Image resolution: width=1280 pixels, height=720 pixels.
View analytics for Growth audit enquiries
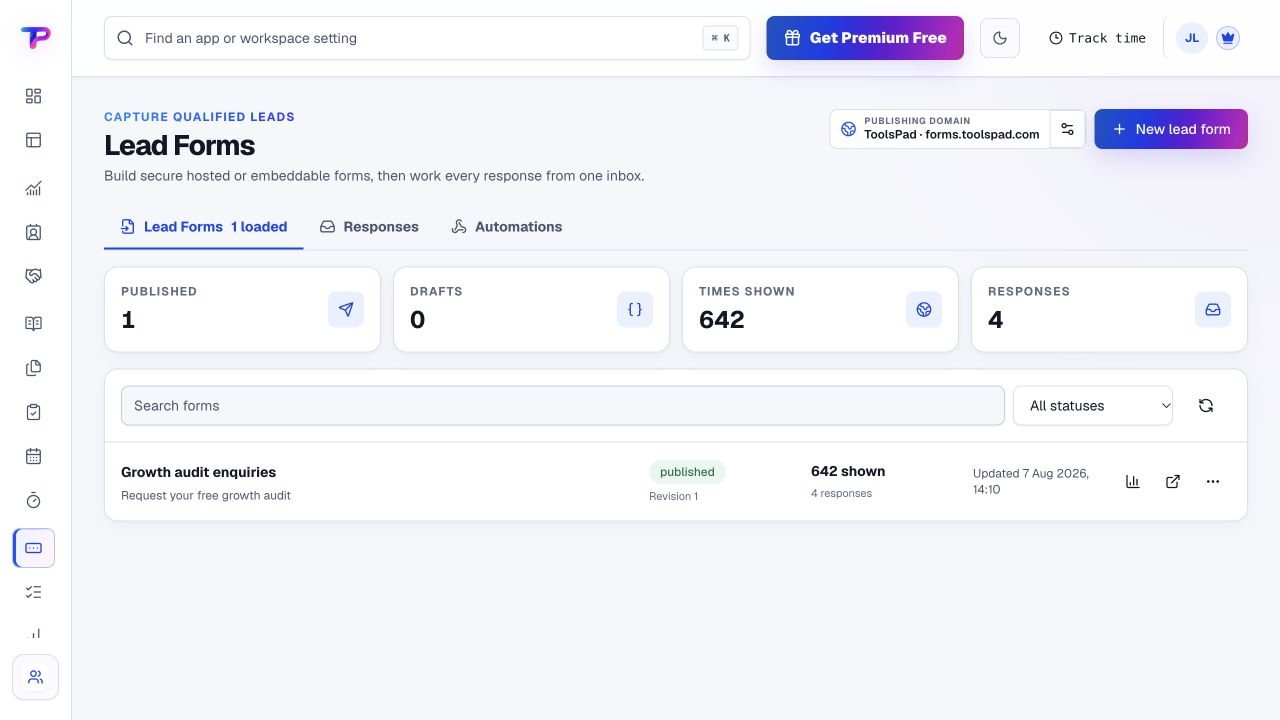click(1133, 481)
